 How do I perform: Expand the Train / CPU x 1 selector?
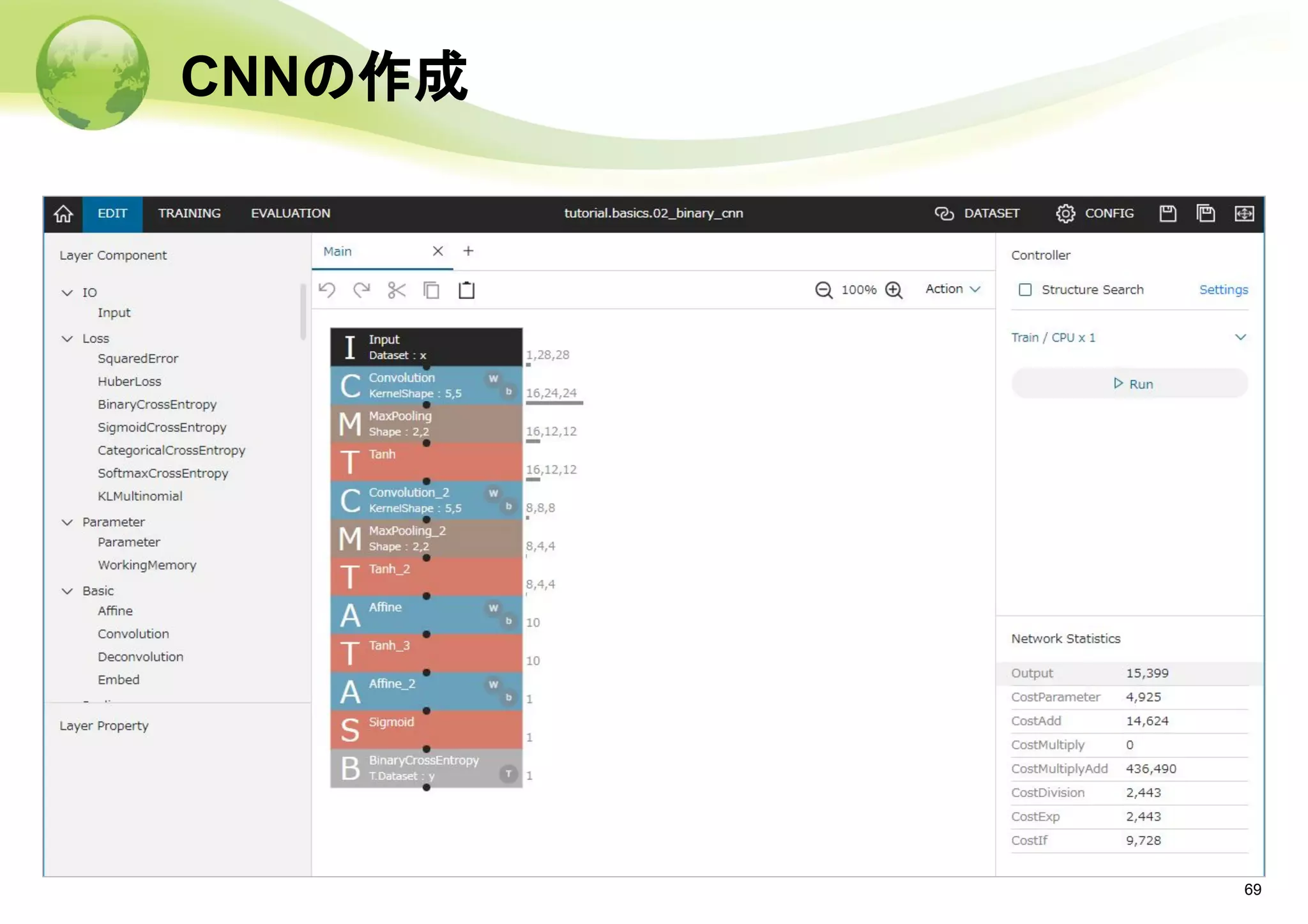[x=1240, y=337]
